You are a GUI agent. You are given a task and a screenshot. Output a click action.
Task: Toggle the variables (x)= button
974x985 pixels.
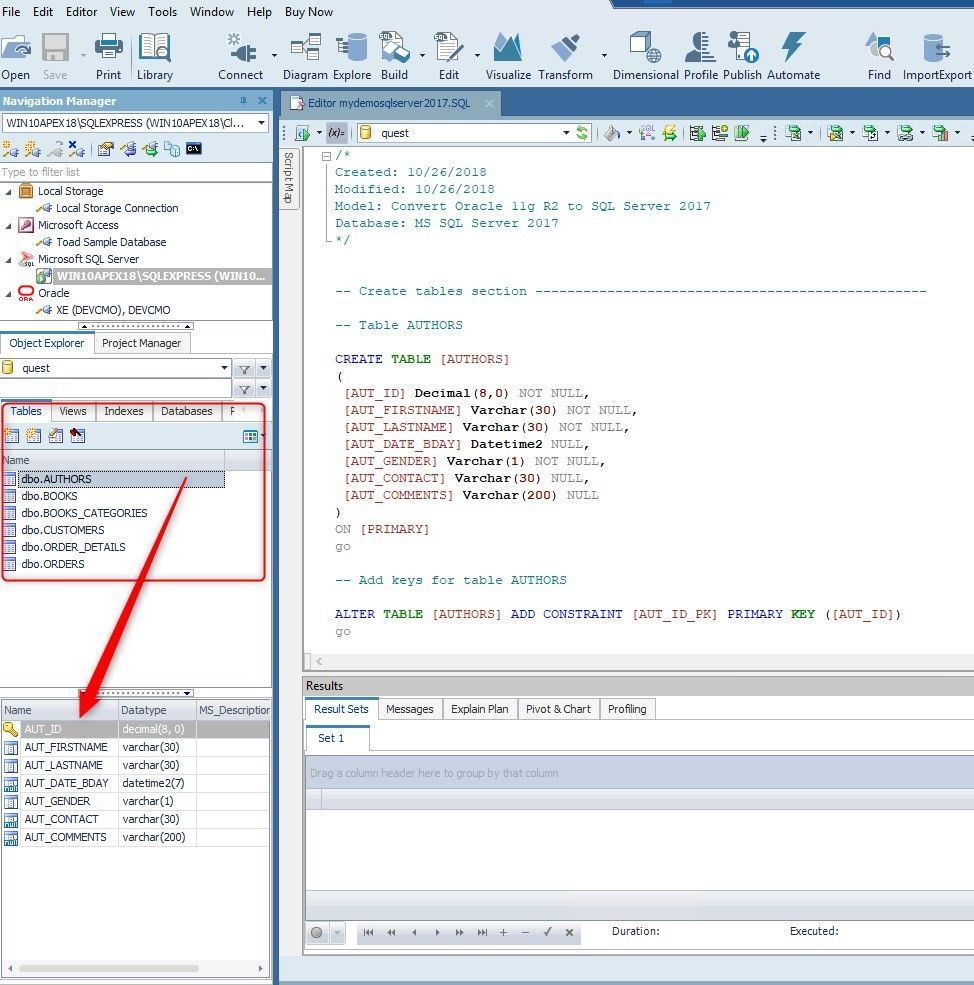coord(336,133)
